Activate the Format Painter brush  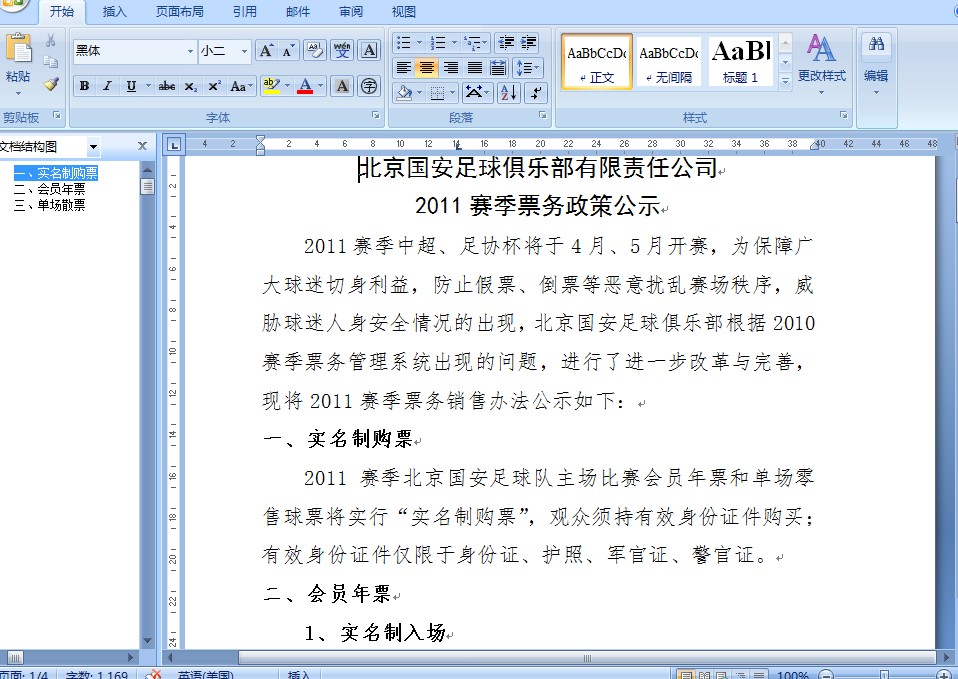pyautogui.click(x=51, y=84)
